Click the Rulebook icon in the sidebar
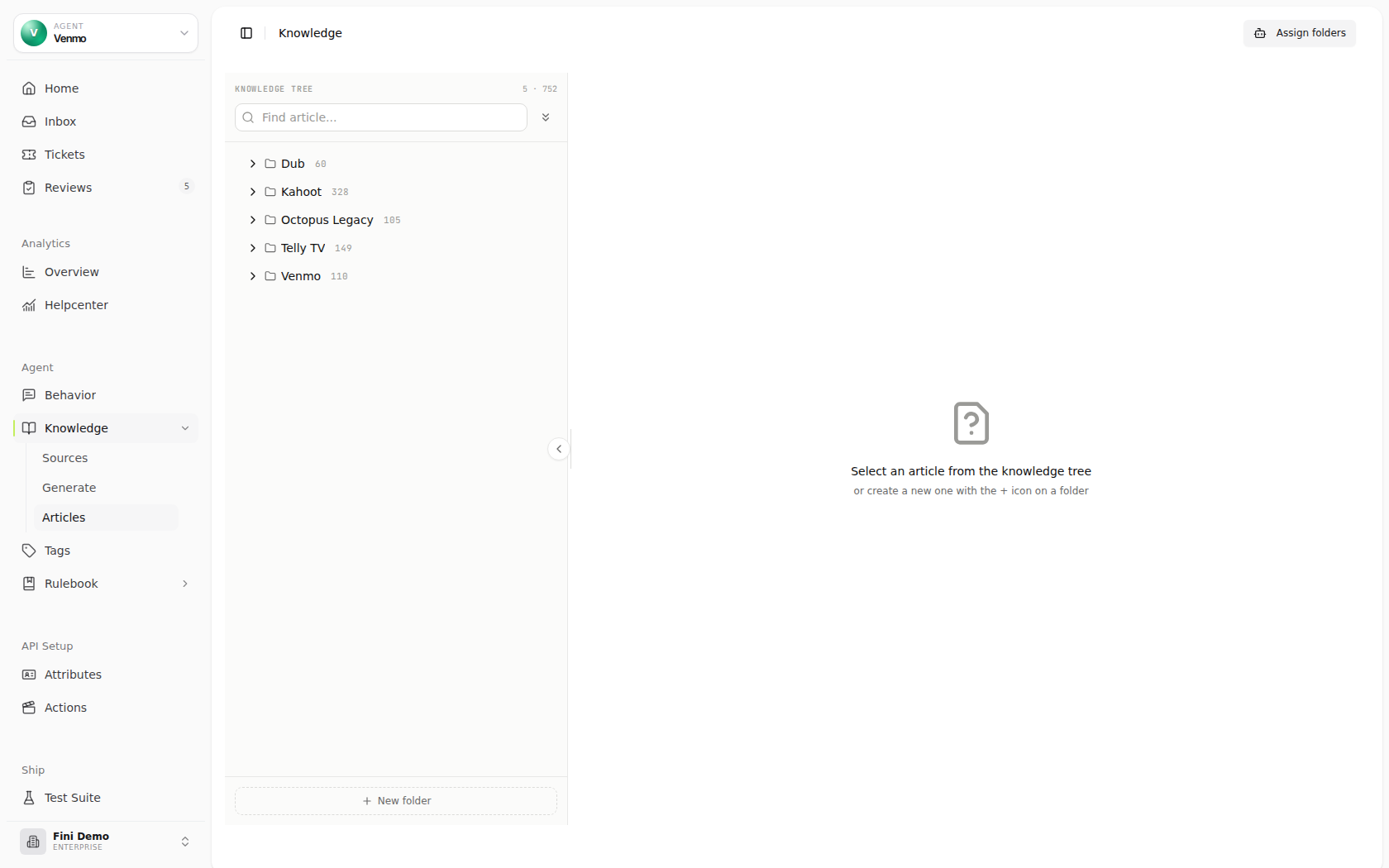The height and width of the screenshot is (868, 1389). click(29, 584)
